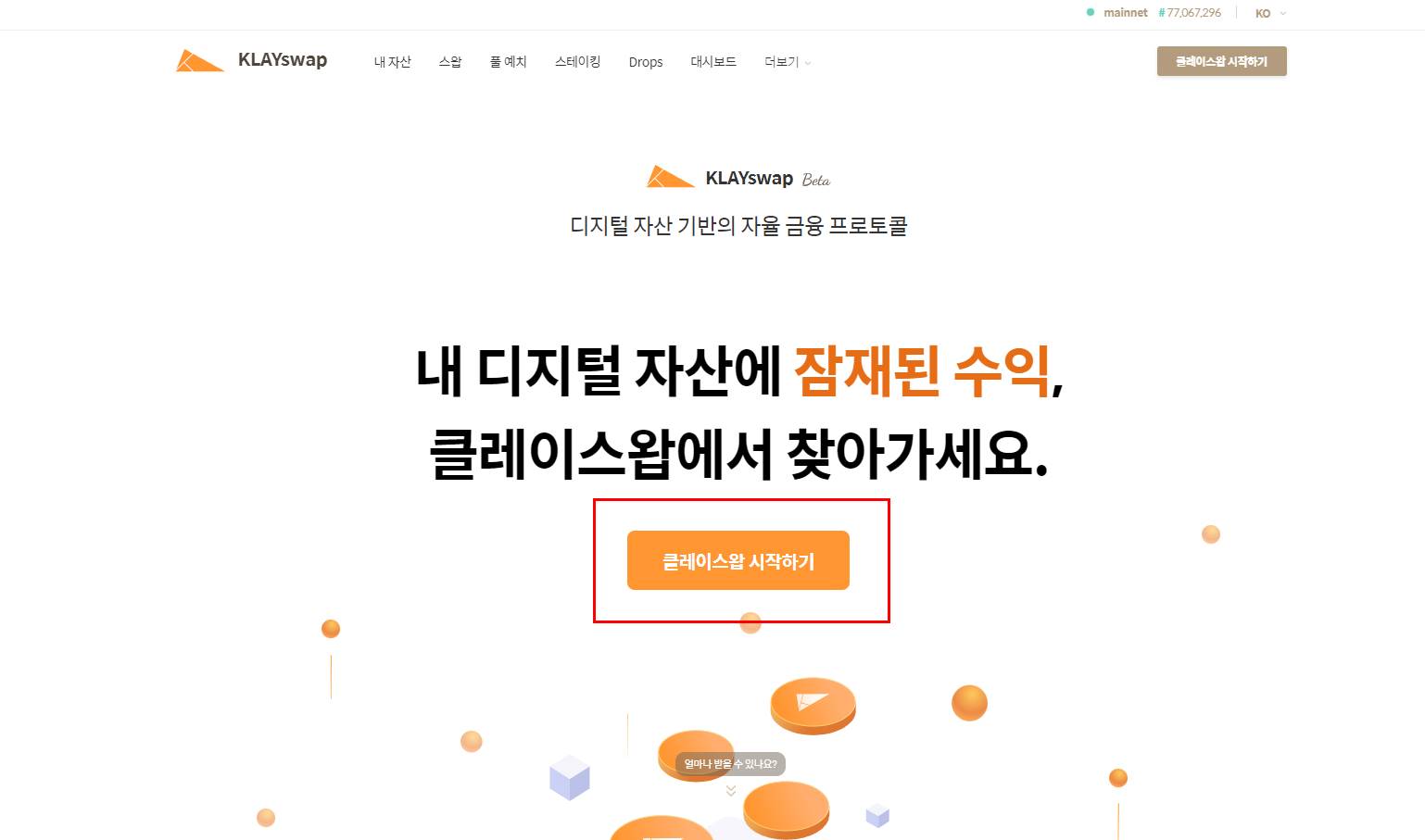Expand the 더보기 menu
The width and height of the screenshot is (1425, 840).
point(788,62)
